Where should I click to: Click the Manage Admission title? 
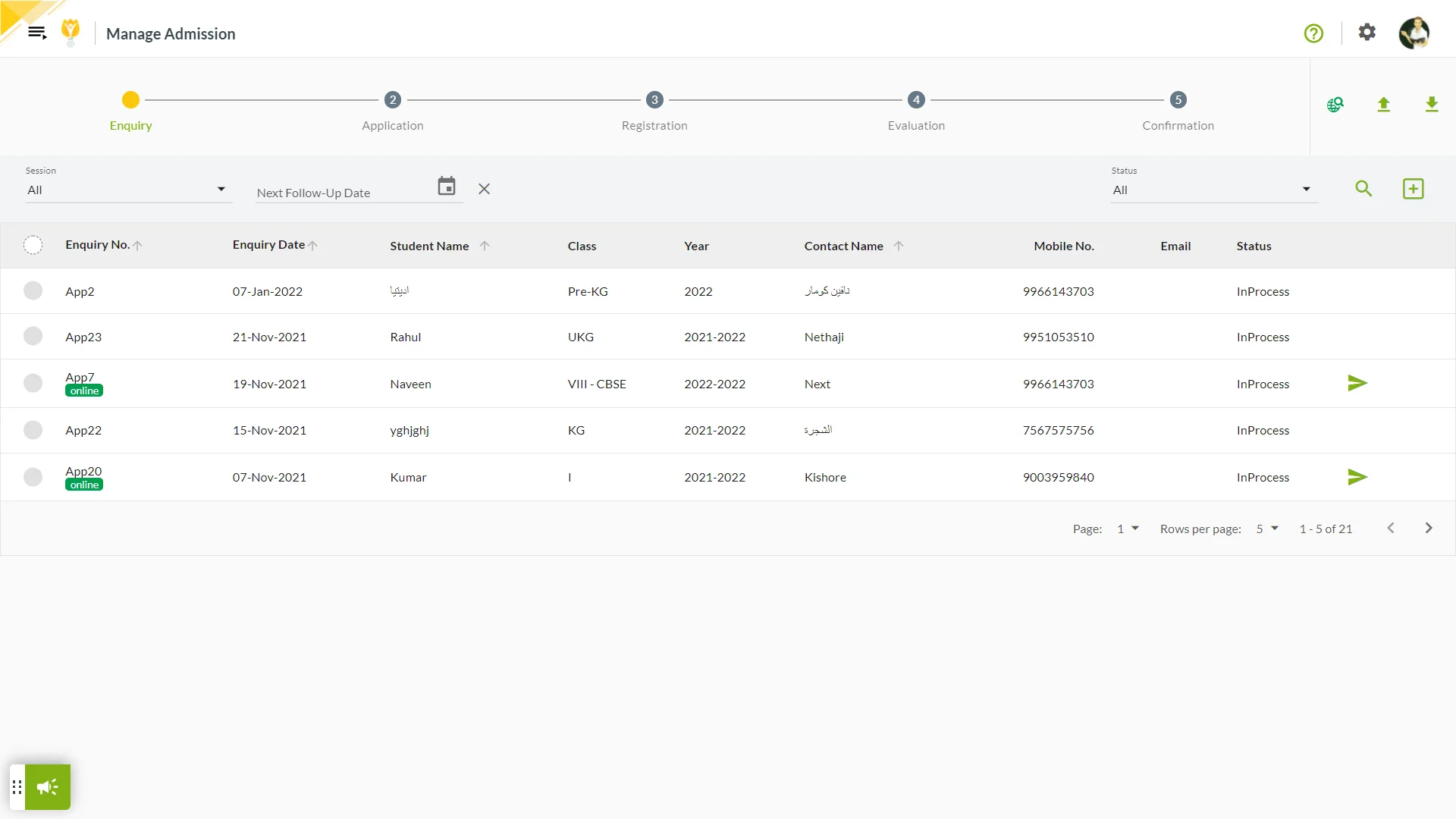pos(171,33)
